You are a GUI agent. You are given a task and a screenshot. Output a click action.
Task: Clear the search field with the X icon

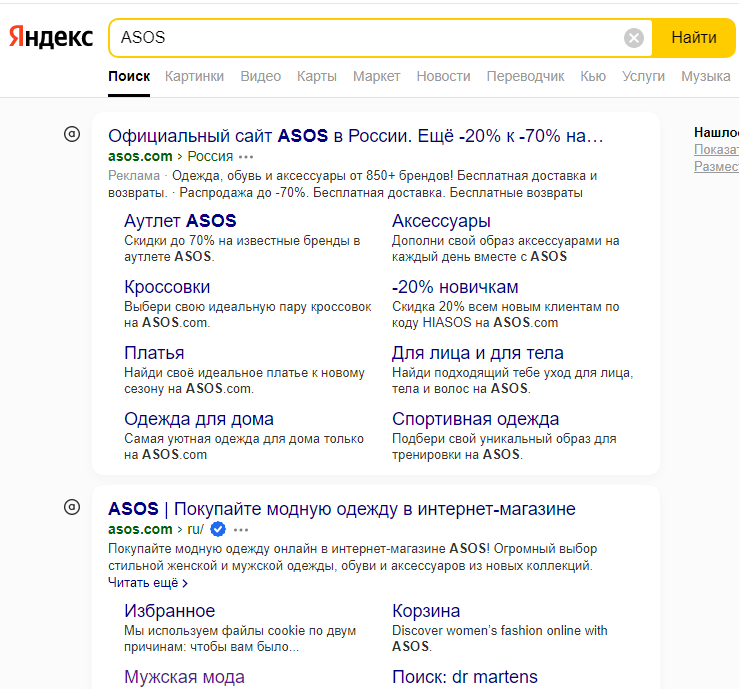click(x=633, y=38)
